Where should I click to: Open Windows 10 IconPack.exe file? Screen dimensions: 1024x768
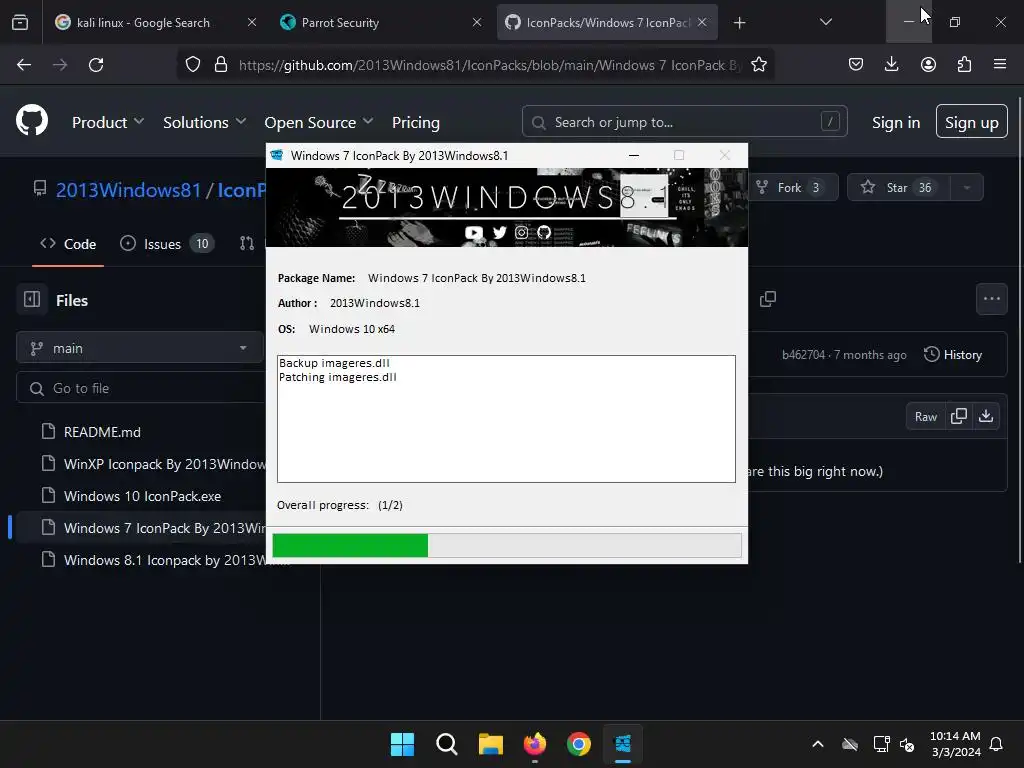tap(142, 496)
